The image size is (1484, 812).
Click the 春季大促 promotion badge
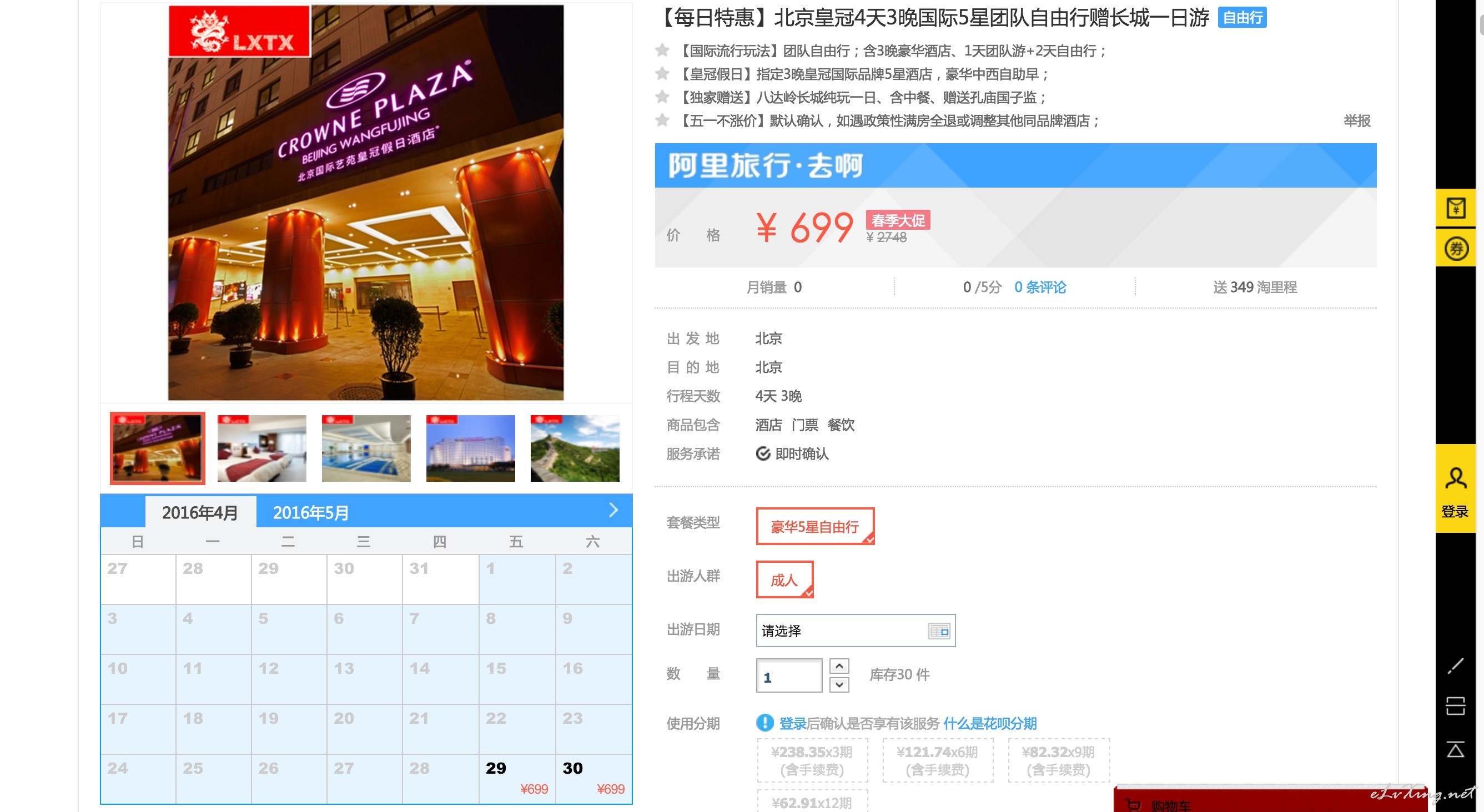point(898,220)
